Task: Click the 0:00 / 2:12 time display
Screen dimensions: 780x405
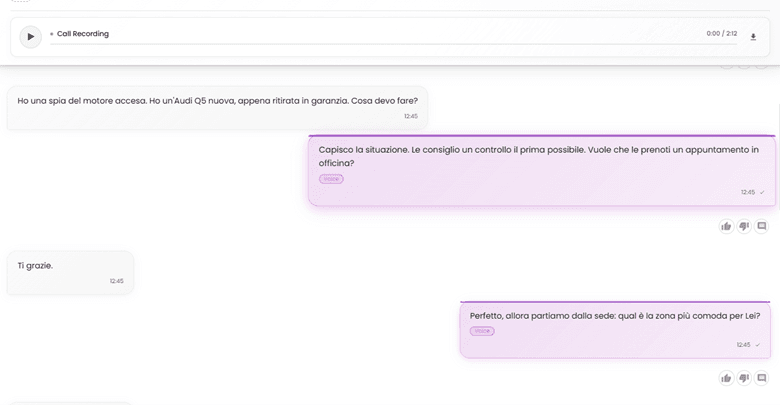Action: coord(721,33)
